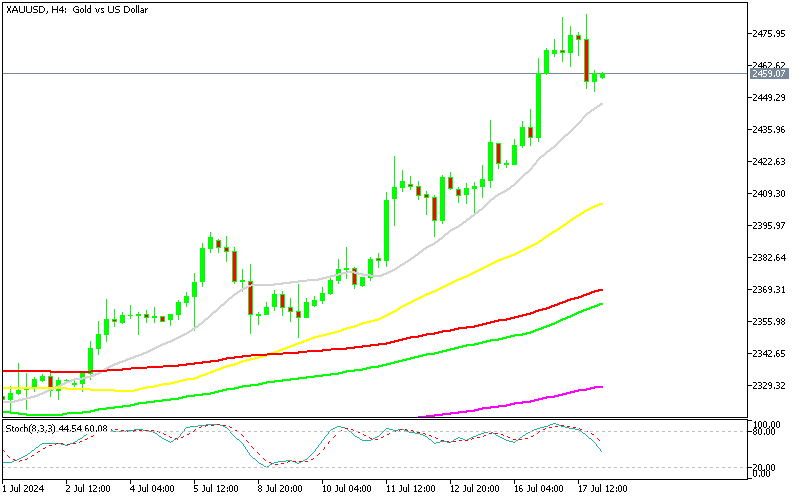Click the stochastic 20.00 level label

764,467
